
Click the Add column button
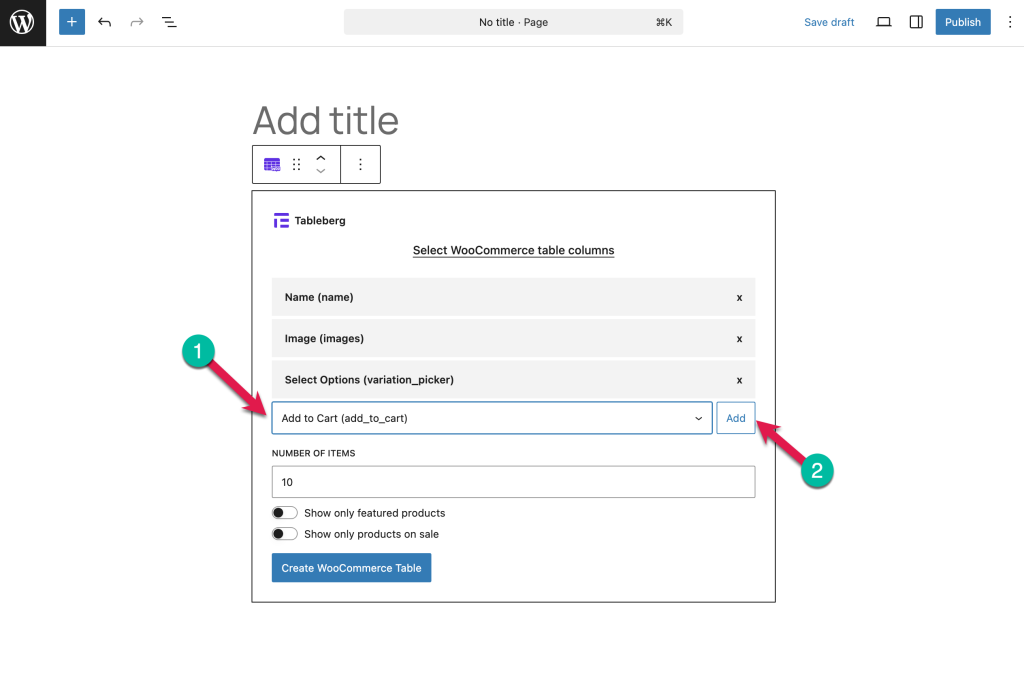[x=735, y=418]
